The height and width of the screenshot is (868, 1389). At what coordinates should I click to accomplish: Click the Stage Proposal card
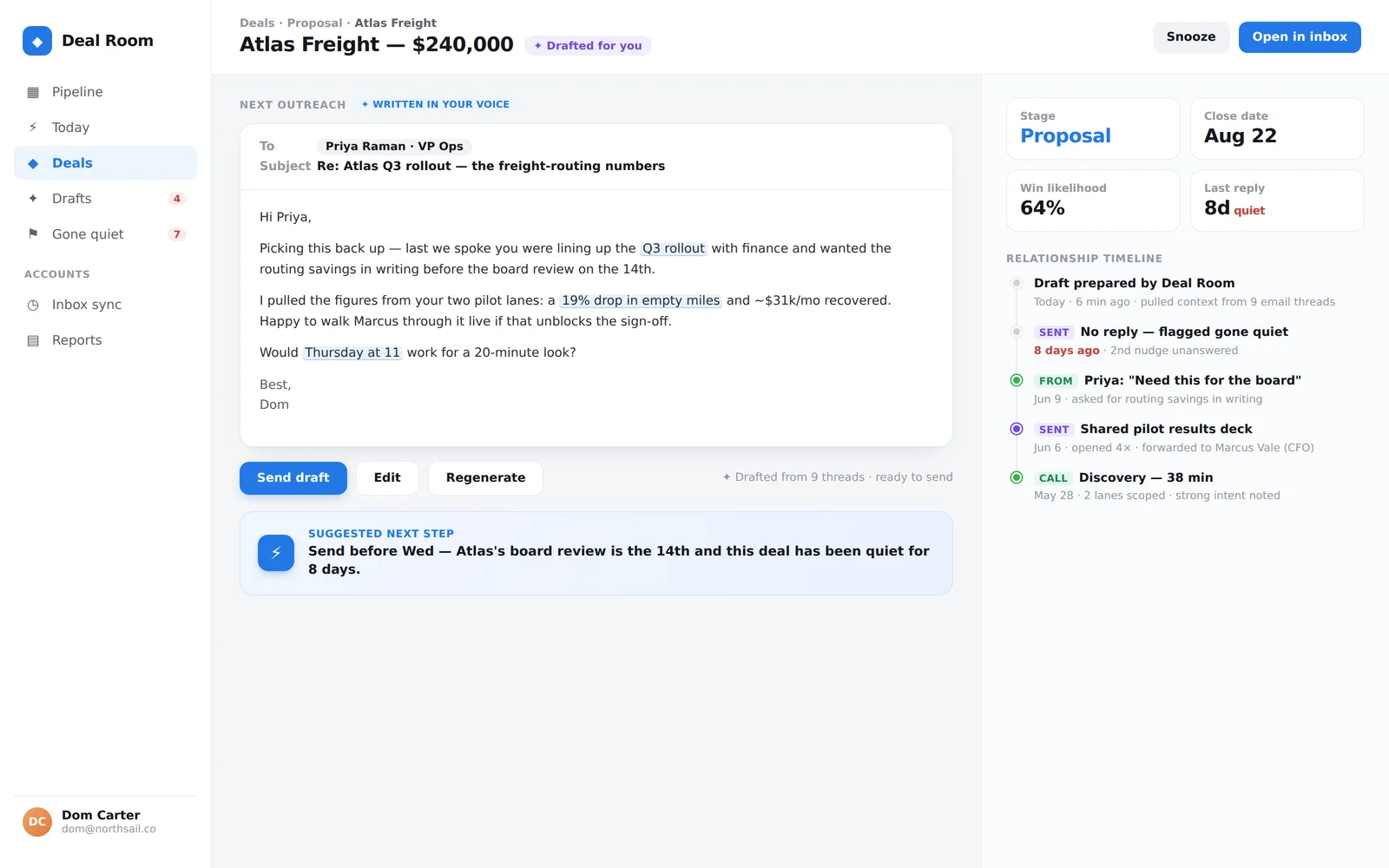click(x=1093, y=128)
